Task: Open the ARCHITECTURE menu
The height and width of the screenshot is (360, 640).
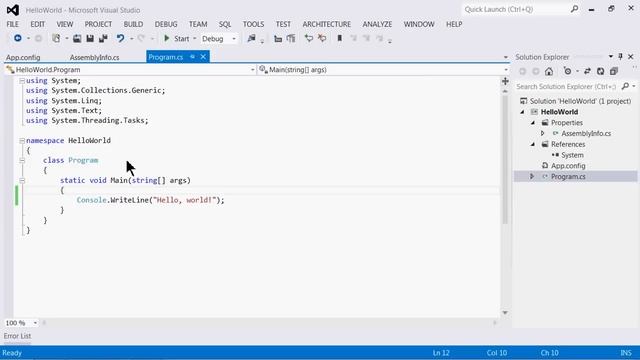Action: coord(327,24)
